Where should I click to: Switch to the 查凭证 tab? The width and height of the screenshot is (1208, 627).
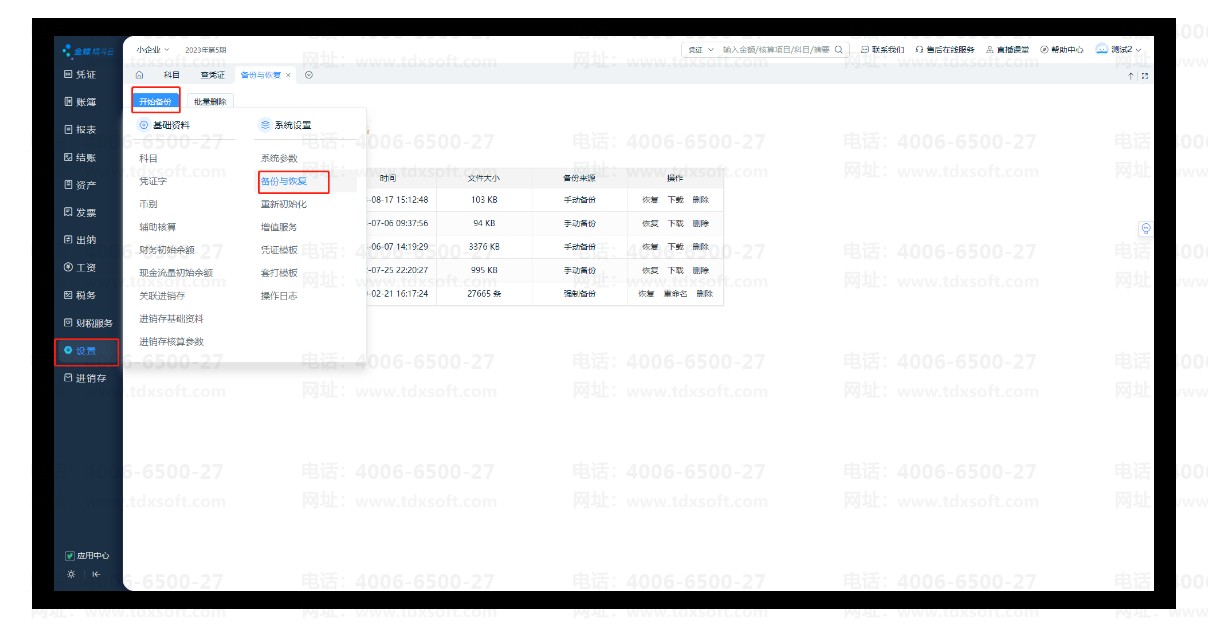212,75
